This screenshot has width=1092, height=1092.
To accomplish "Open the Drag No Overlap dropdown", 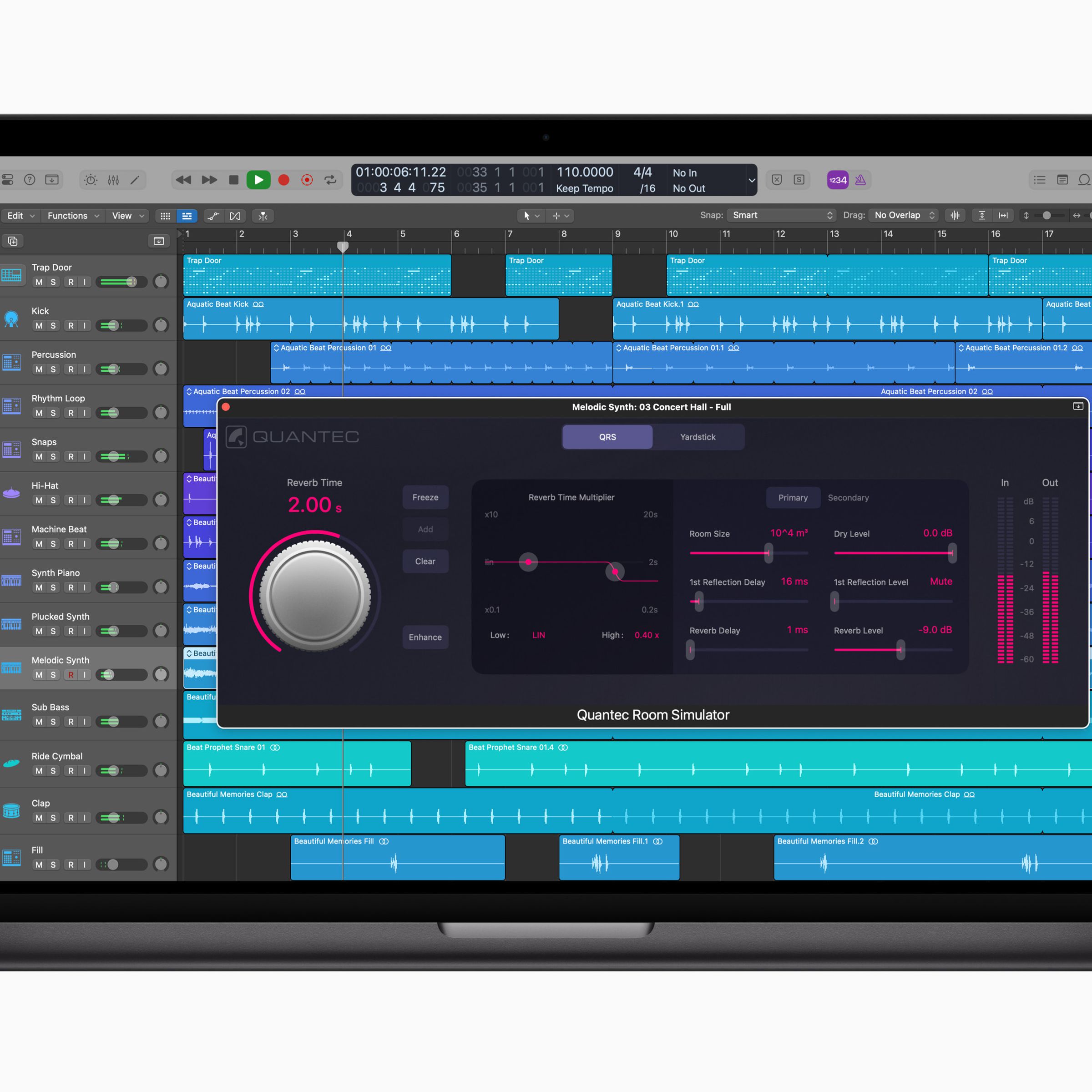I will [x=903, y=215].
